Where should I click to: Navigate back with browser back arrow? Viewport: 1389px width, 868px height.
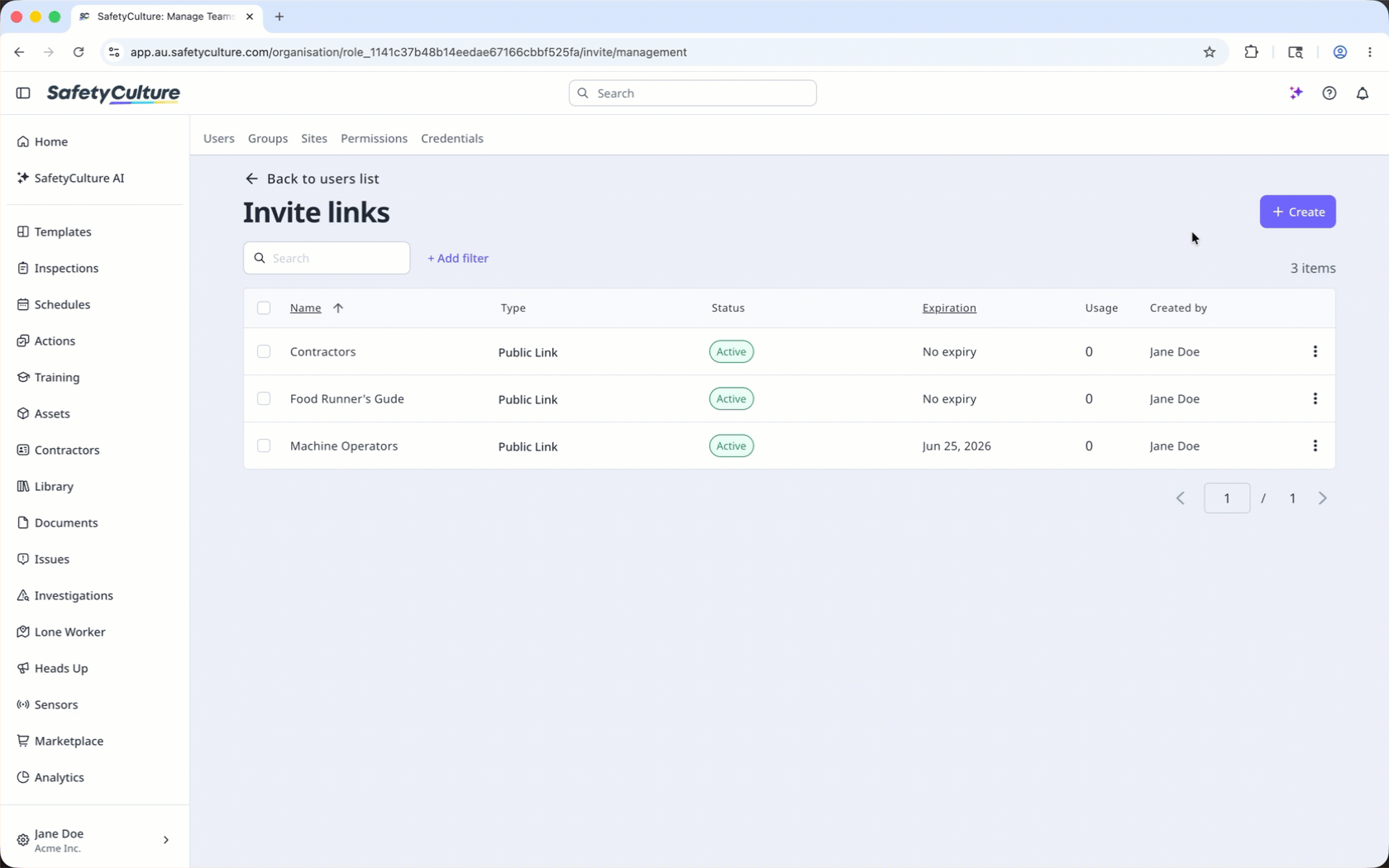click(x=19, y=52)
